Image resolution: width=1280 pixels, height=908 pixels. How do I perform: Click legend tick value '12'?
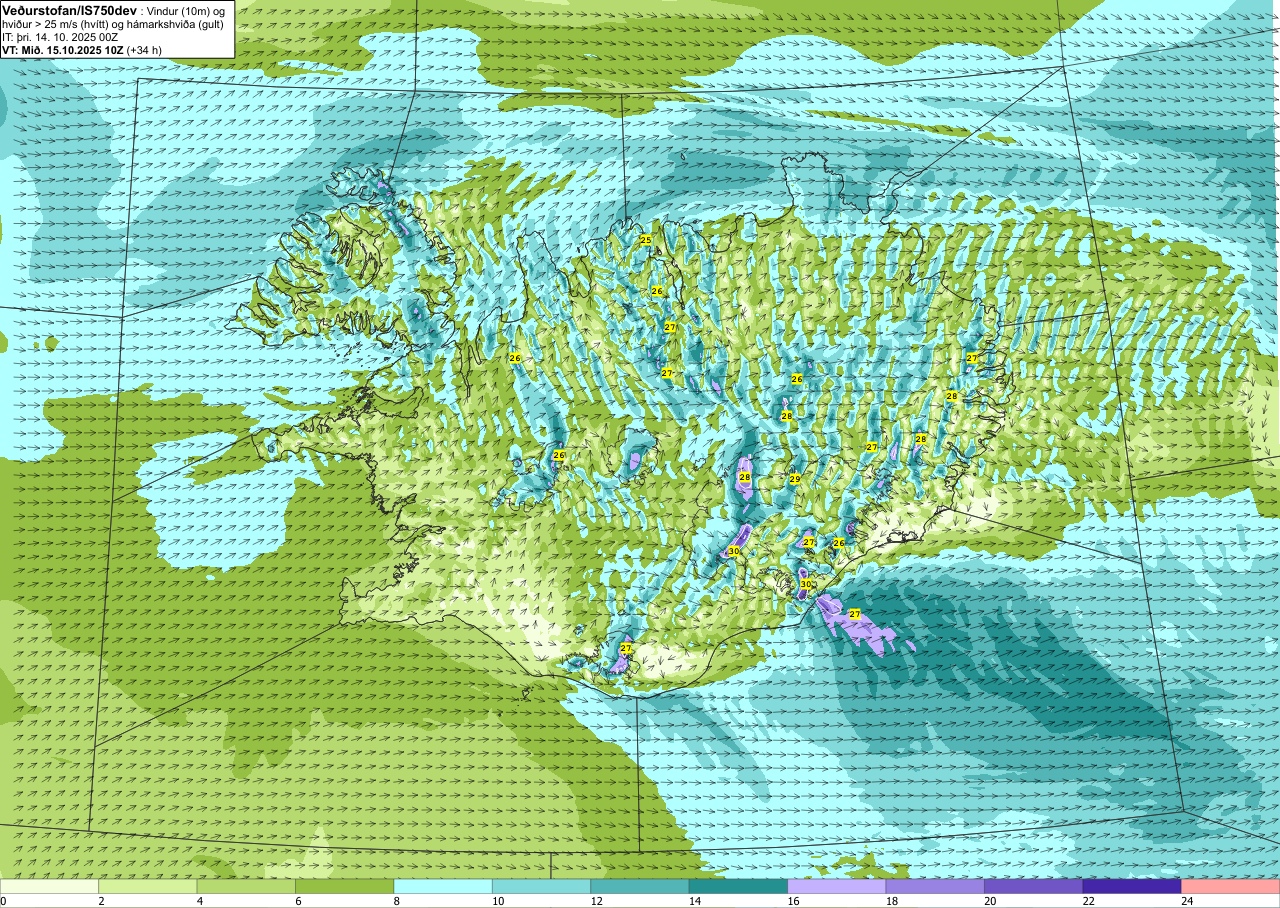click(x=596, y=901)
